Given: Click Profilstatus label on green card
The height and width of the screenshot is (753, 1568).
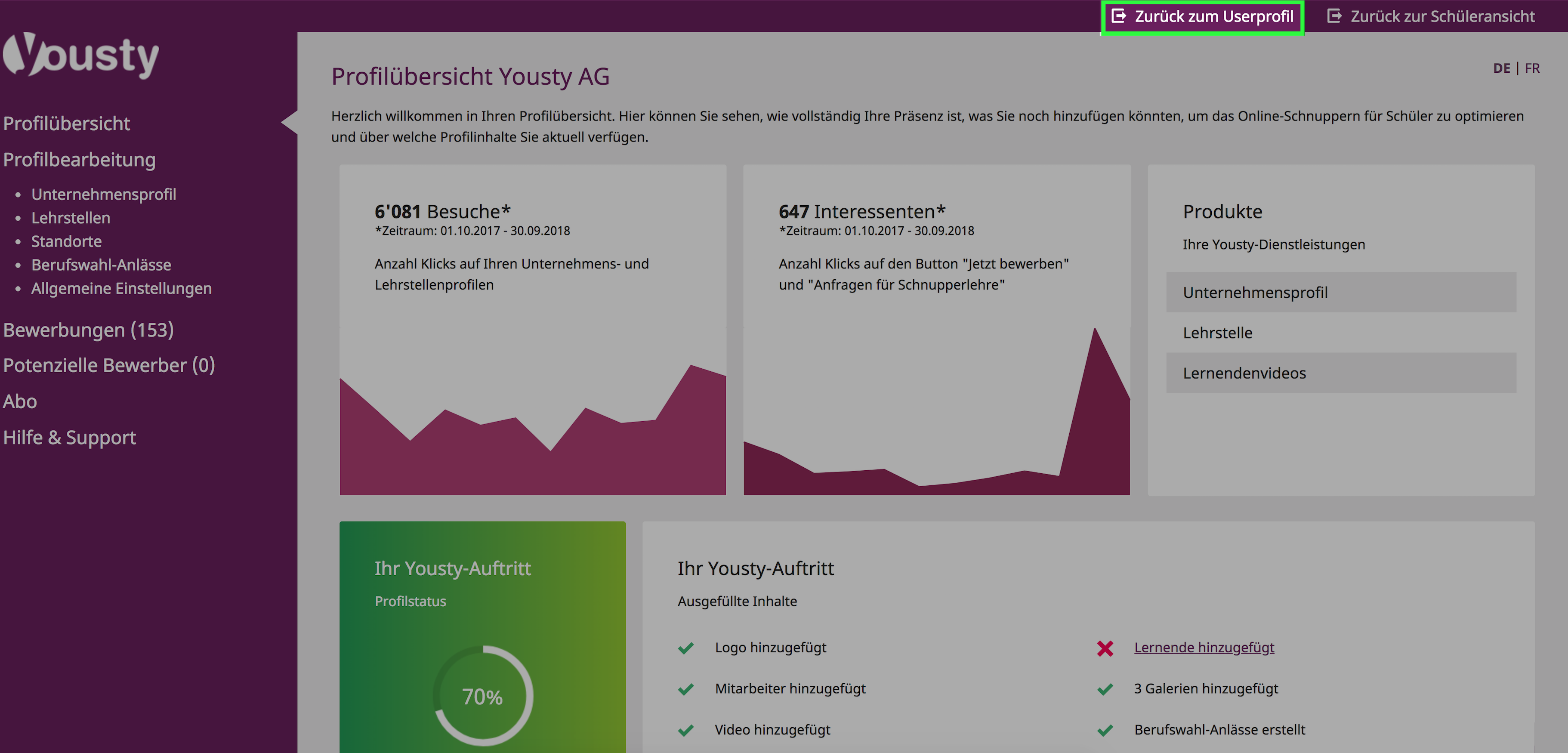Looking at the screenshot, I should click(410, 602).
